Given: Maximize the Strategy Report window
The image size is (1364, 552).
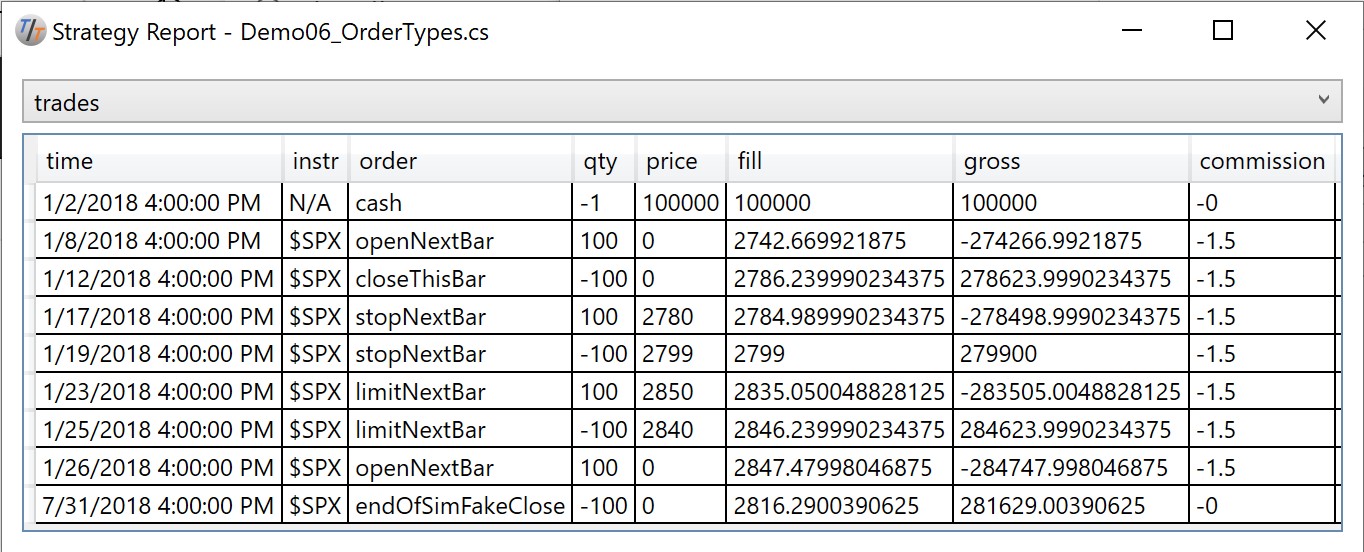Looking at the screenshot, I should tap(1222, 31).
